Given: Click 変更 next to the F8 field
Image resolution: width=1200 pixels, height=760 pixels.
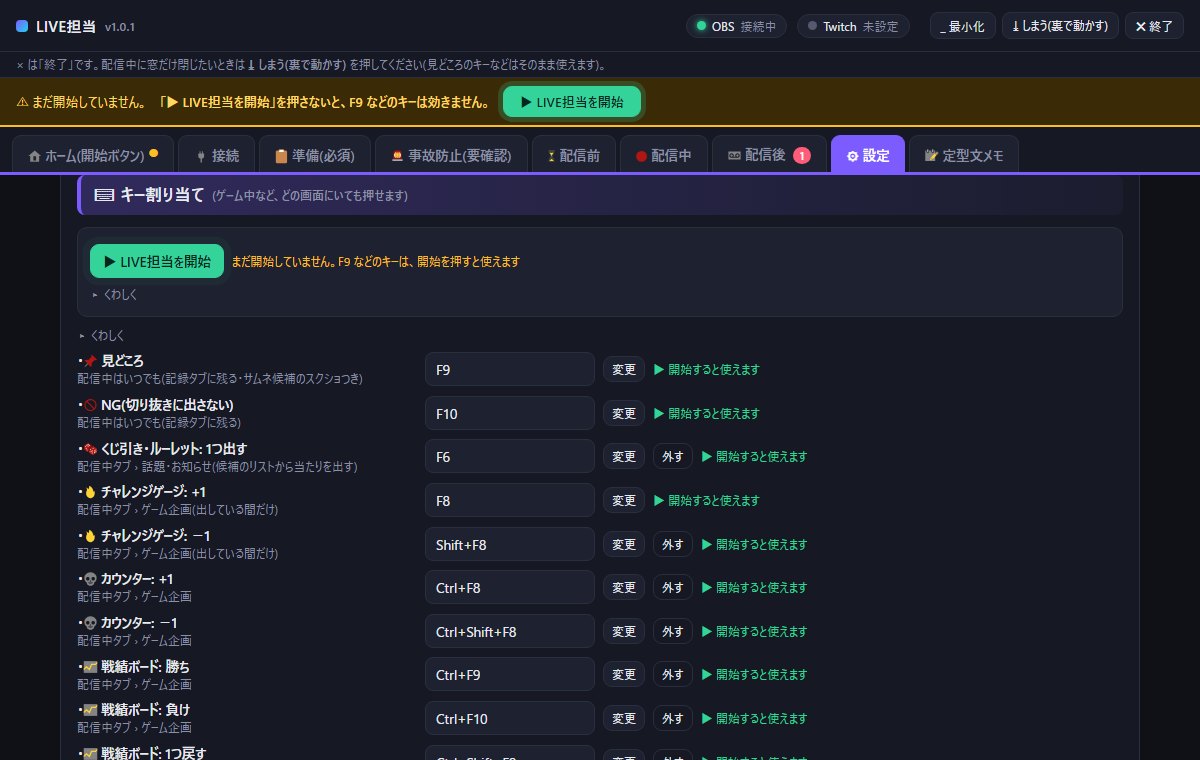Looking at the screenshot, I should pos(624,500).
